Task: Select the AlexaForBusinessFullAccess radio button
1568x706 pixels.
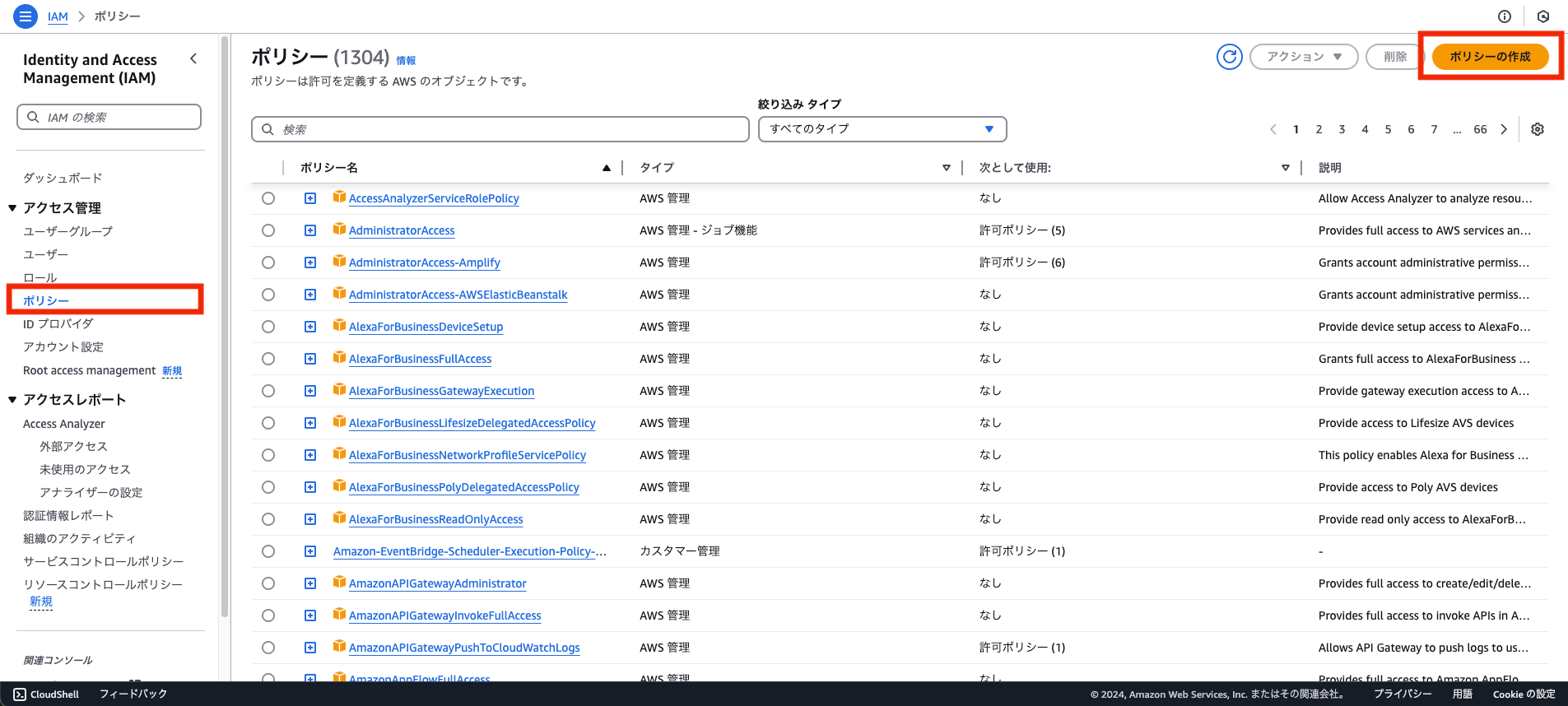Action: click(x=268, y=359)
